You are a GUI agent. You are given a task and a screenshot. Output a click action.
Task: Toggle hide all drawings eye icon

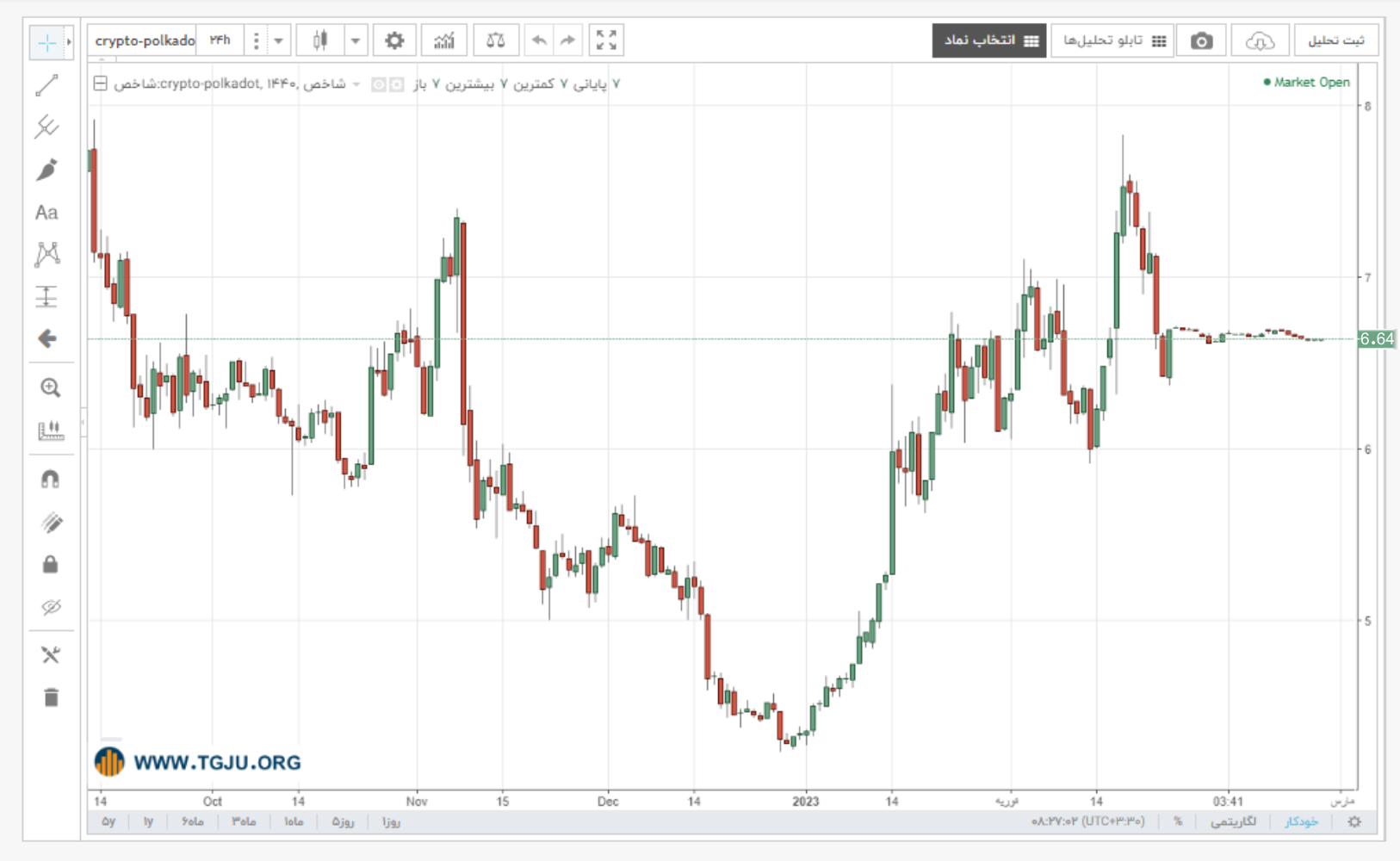coord(50,607)
